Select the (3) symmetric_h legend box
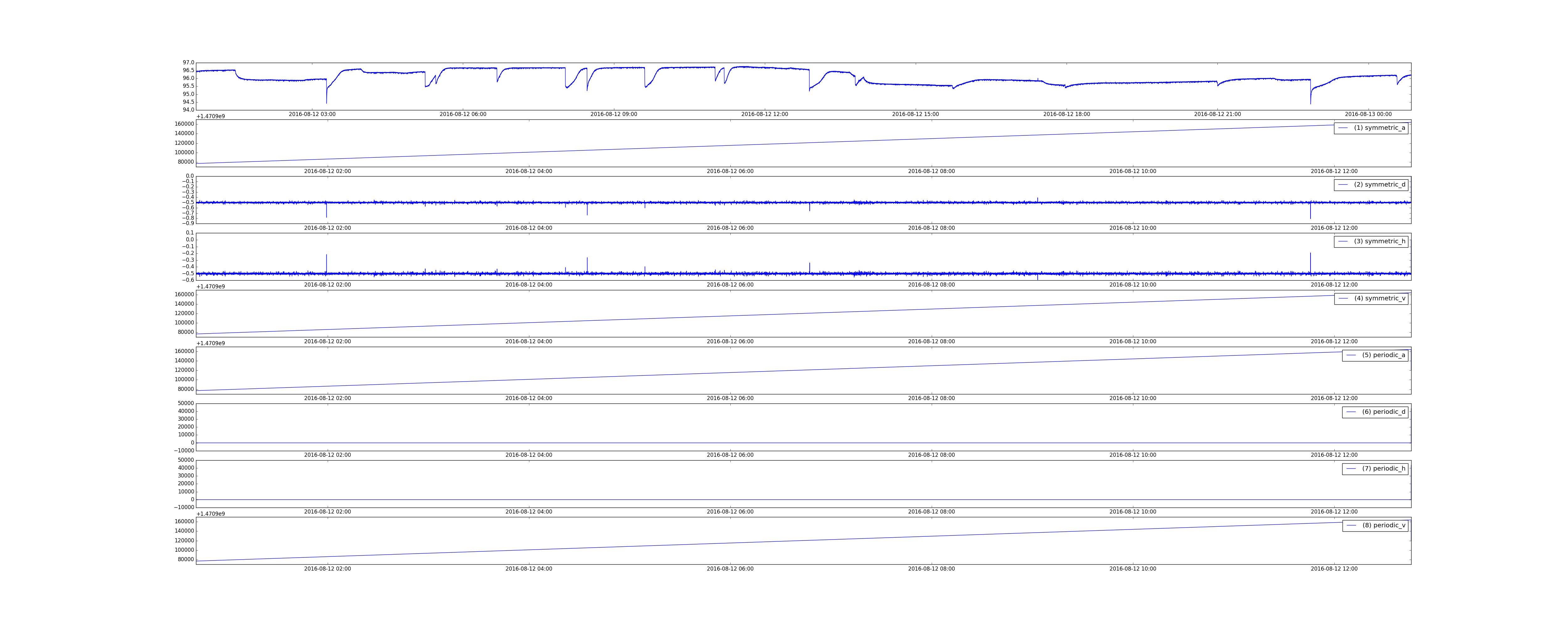This screenshot has width=1568, height=627. [1371, 242]
